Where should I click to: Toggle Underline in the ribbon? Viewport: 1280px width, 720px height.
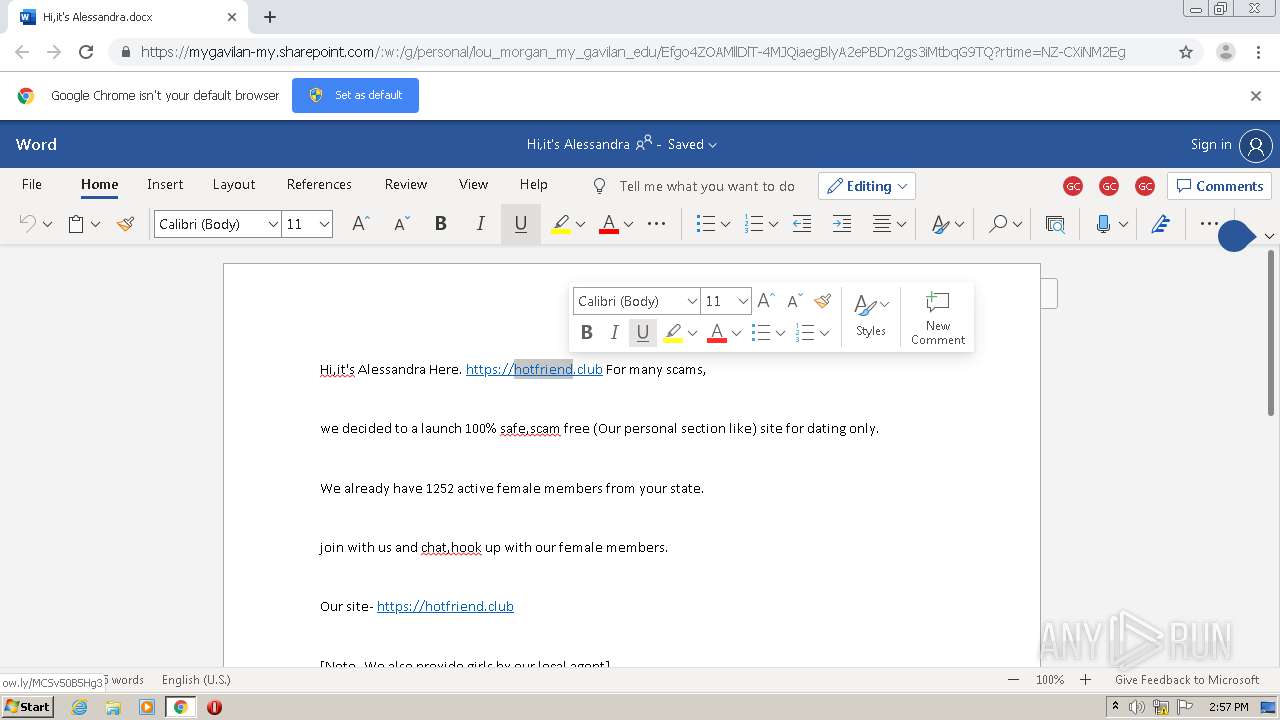click(x=520, y=224)
